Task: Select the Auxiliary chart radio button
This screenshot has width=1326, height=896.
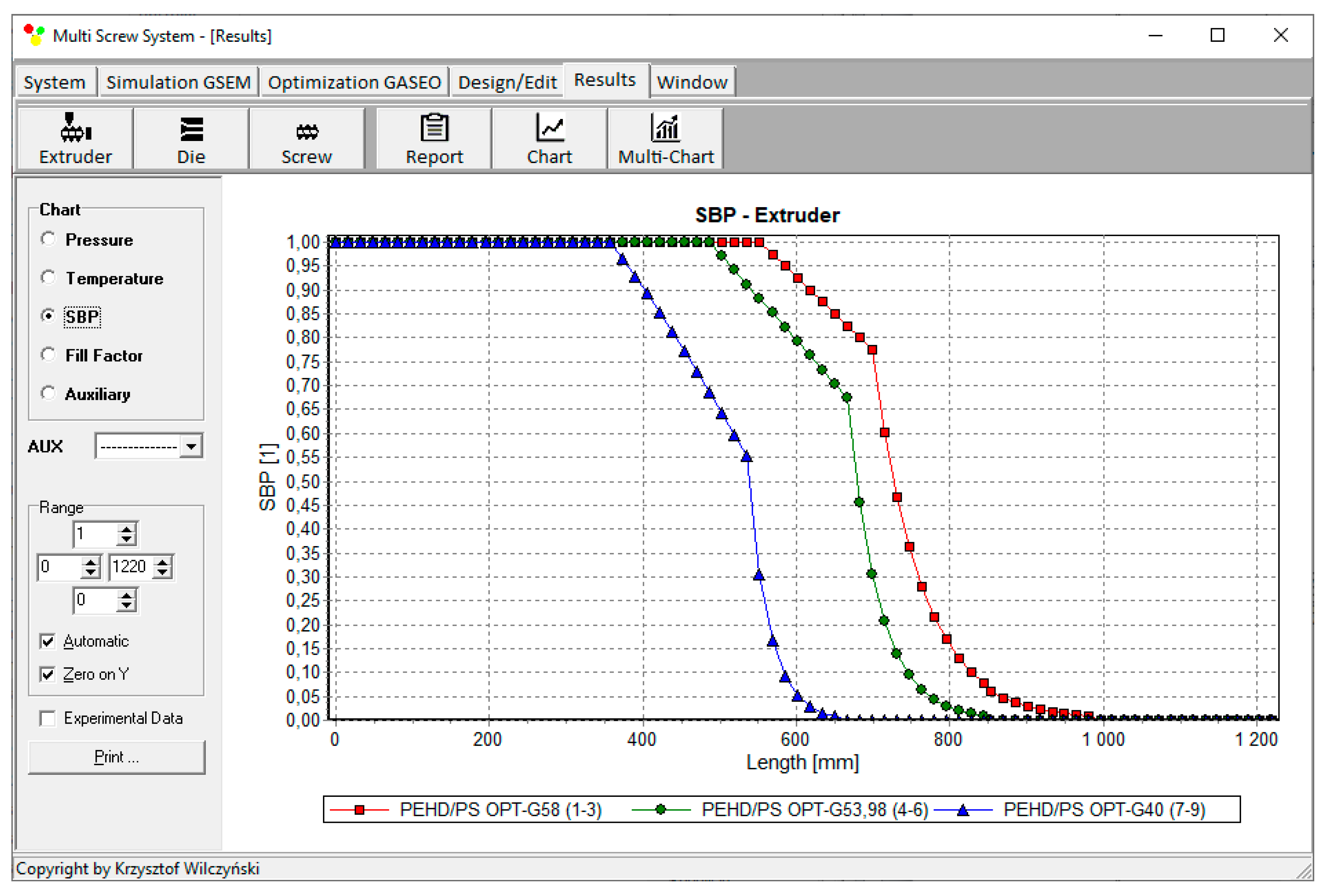Action: click(x=48, y=394)
